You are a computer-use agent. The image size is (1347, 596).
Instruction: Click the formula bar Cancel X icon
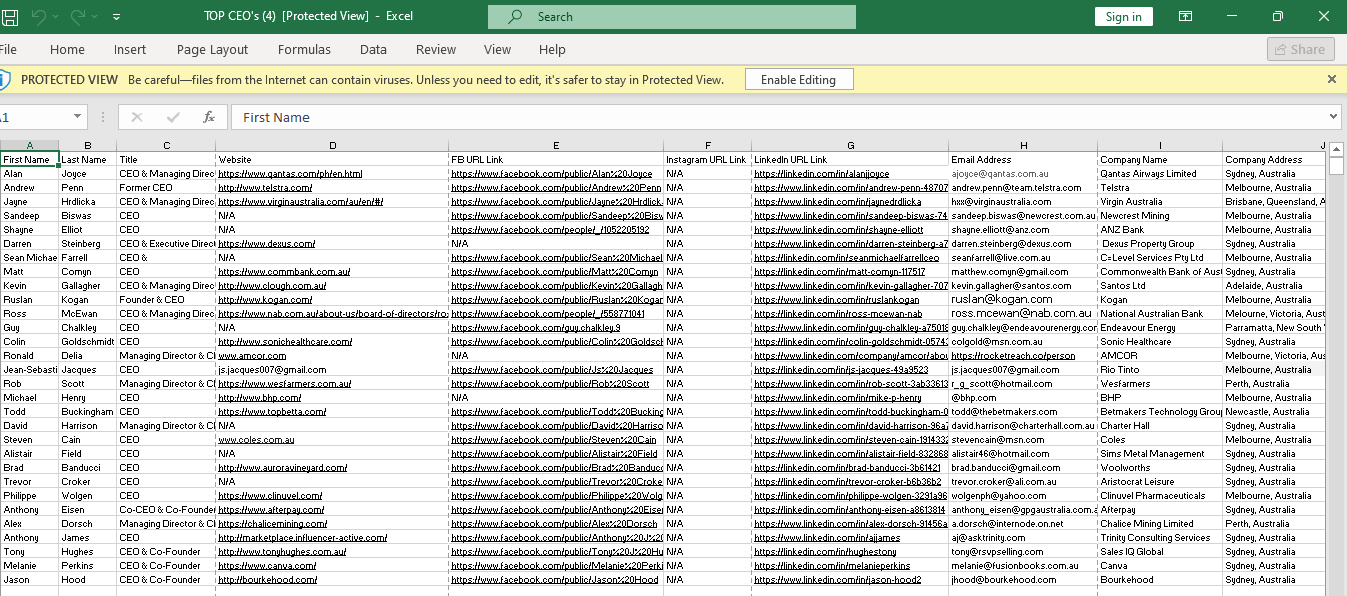click(x=137, y=117)
